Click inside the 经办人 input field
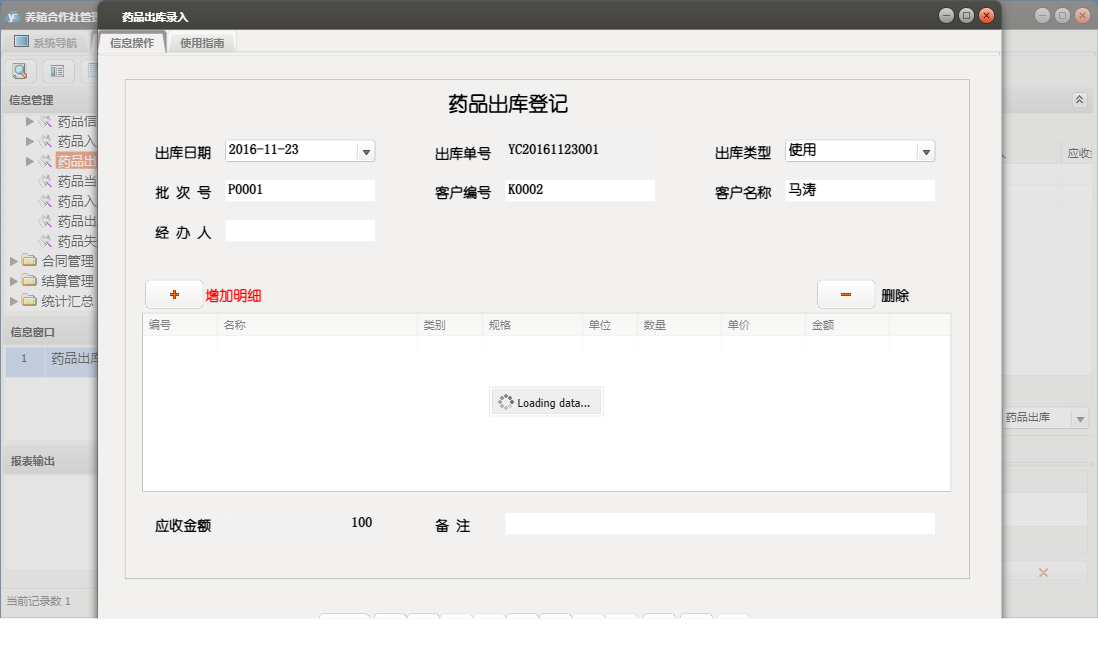 pyautogui.click(x=300, y=230)
